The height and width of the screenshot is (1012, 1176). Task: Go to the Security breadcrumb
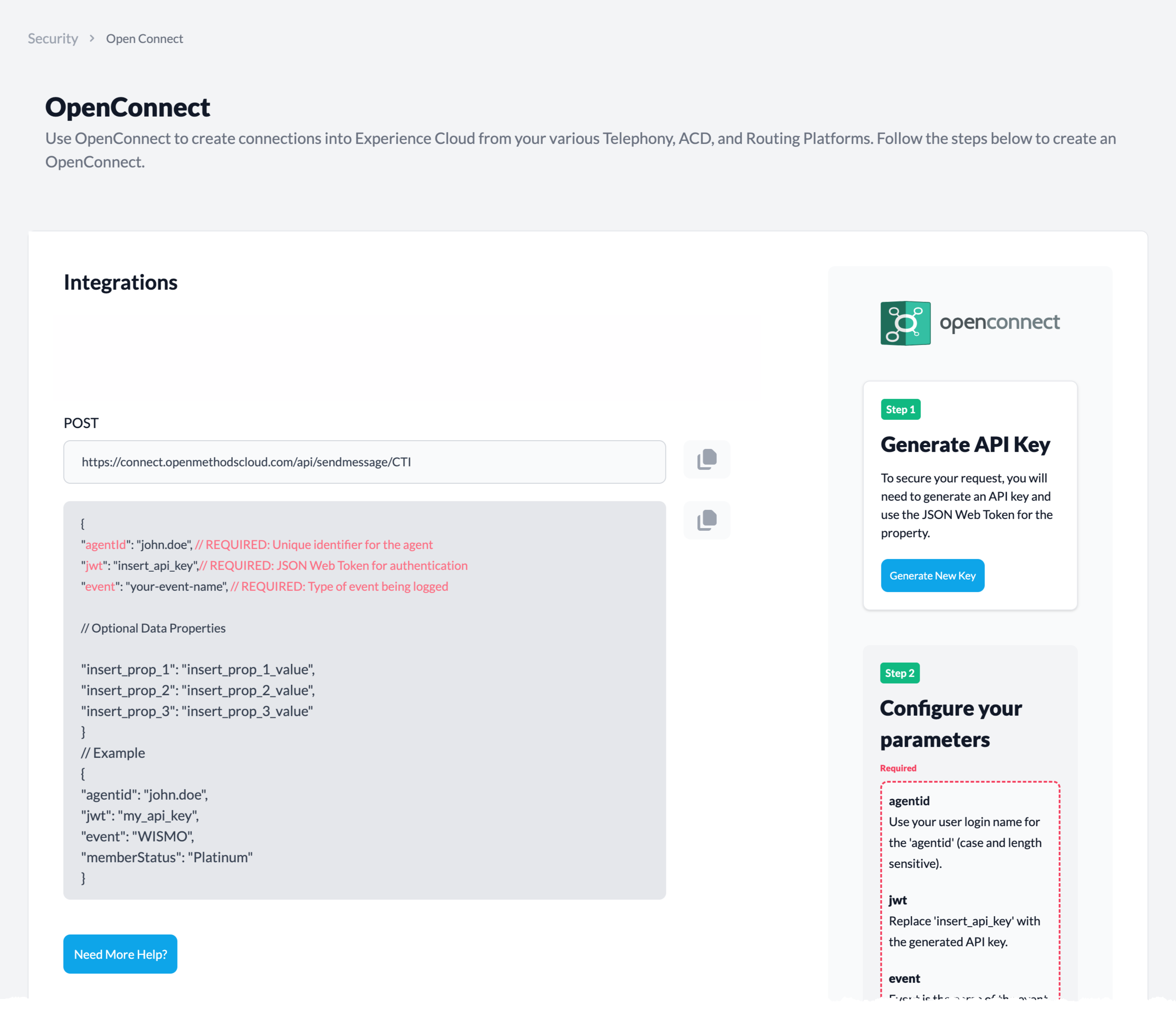[x=53, y=39]
